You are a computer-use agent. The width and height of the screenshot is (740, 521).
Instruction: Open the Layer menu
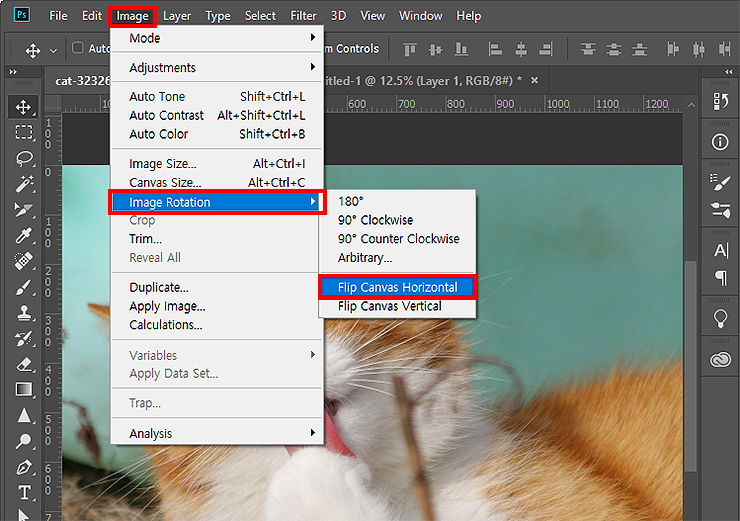coord(177,16)
